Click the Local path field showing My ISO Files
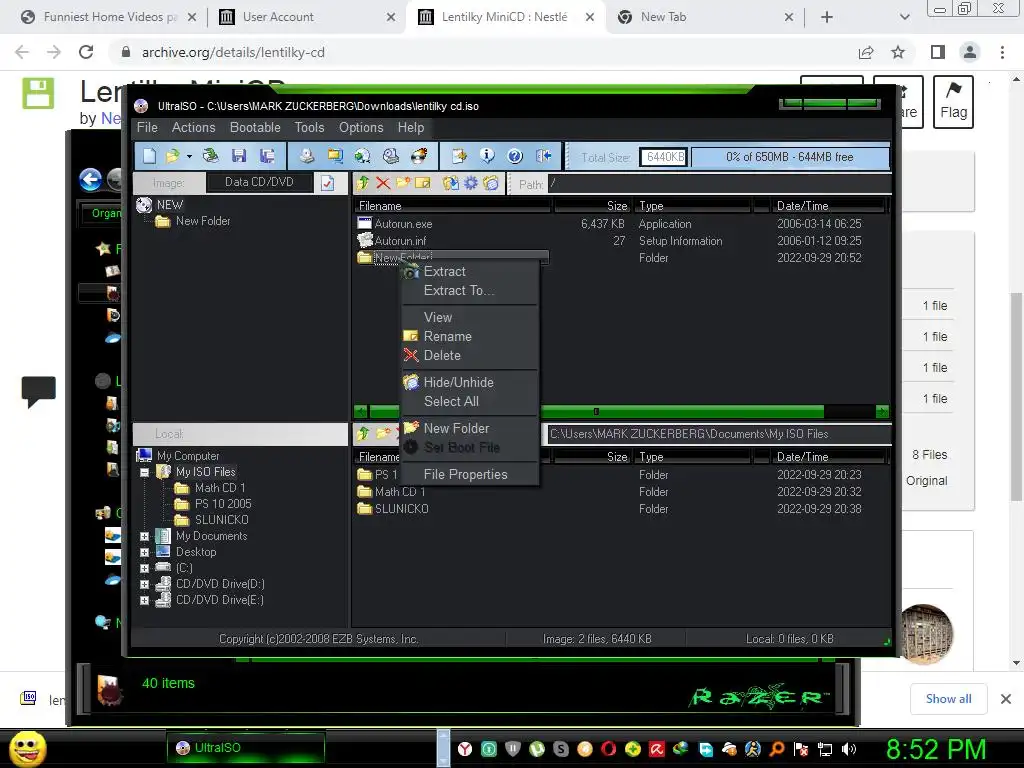 [719, 434]
